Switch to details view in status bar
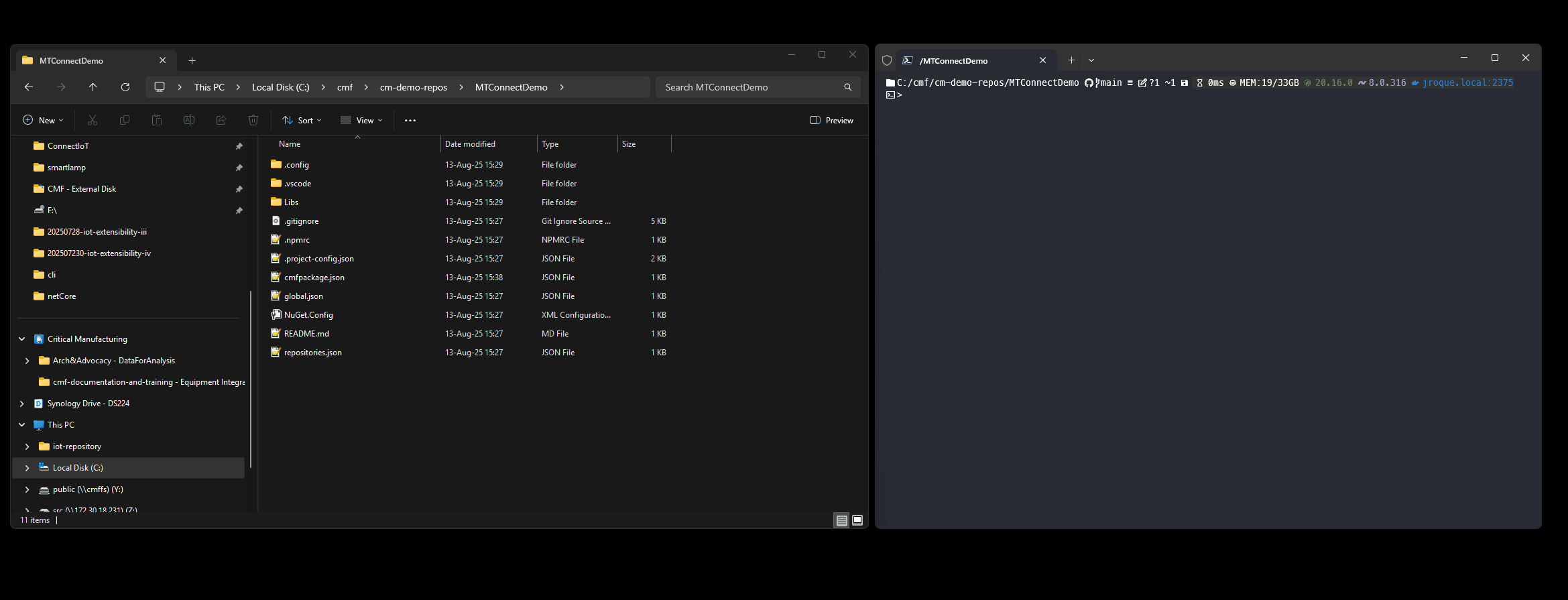The width and height of the screenshot is (1568, 600). (841, 520)
